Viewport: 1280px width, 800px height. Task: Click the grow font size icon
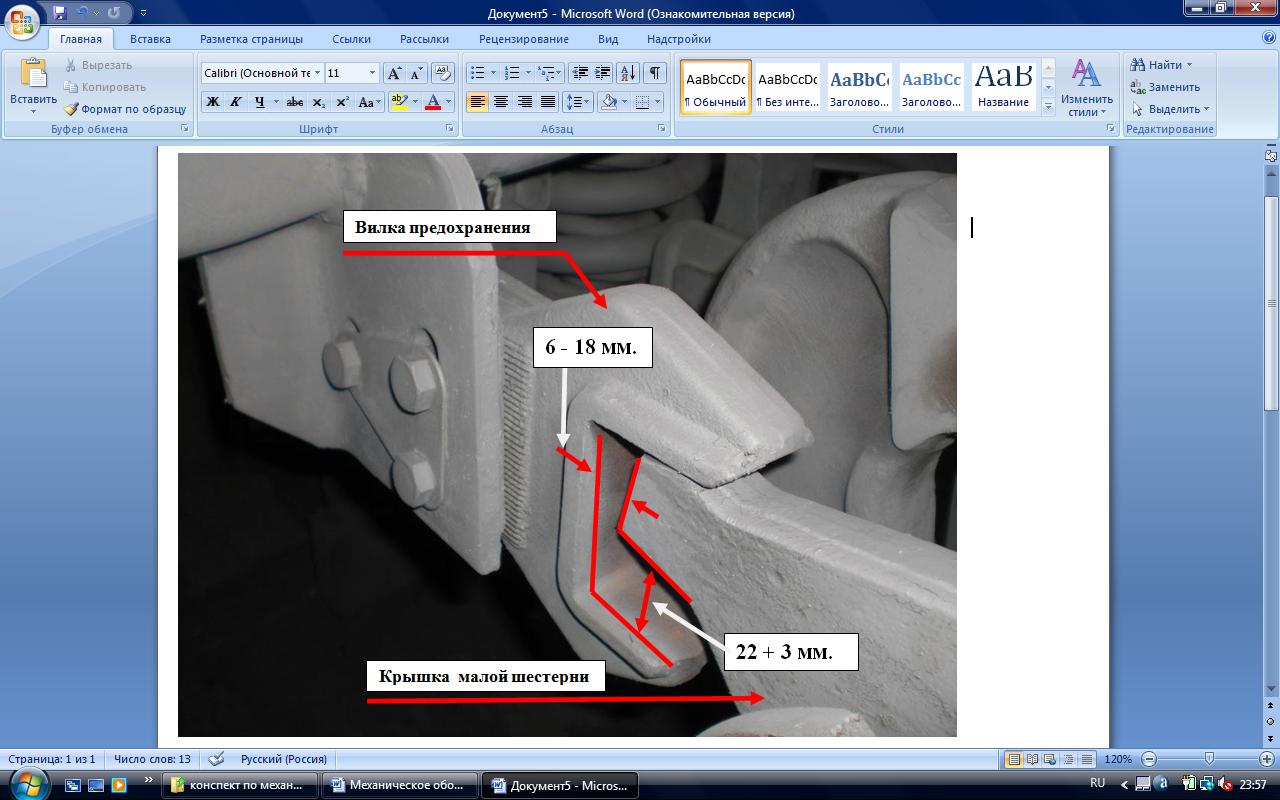click(394, 73)
